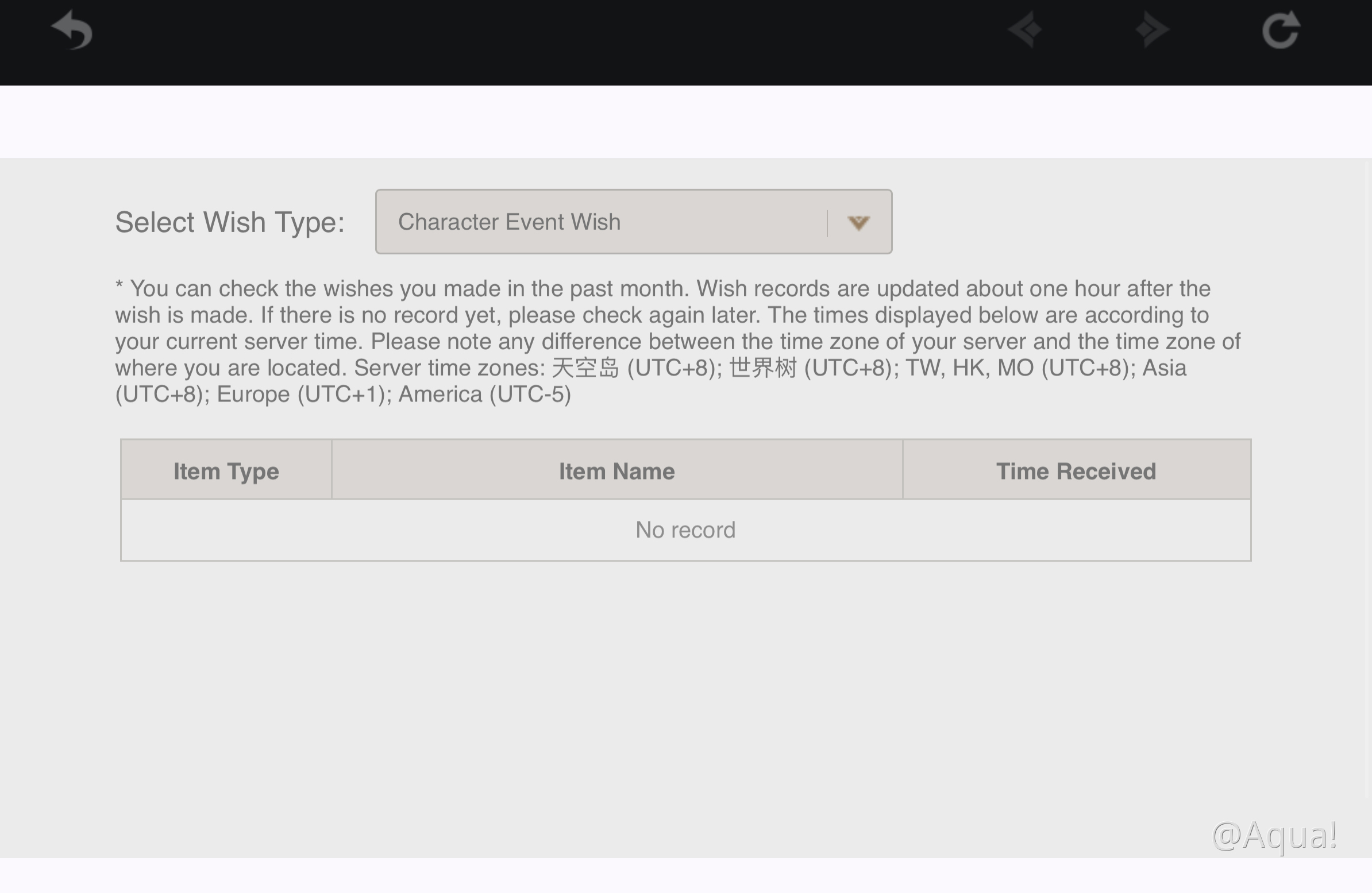Click the America (UTC-5) text
1372x893 pixels.
click(484, 395)
